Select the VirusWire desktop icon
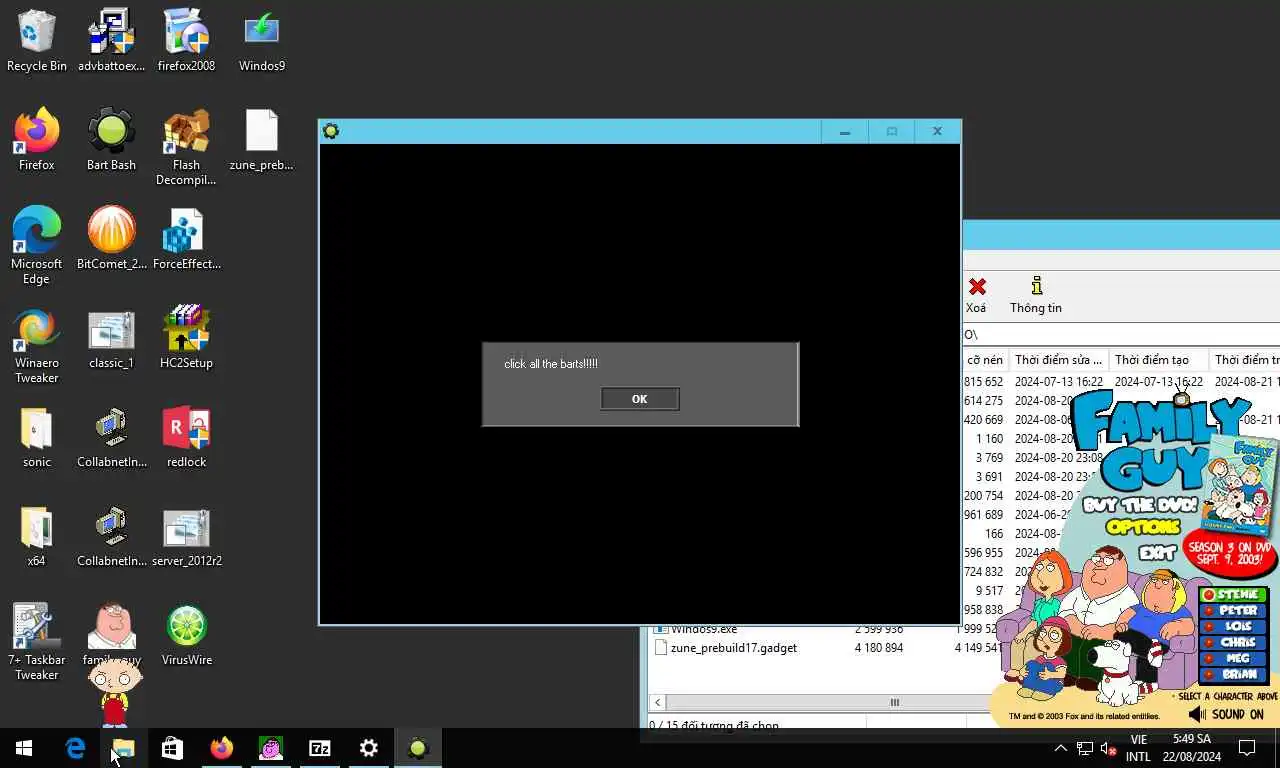This screenshot has width=1280, height=768. coord(186,635)
